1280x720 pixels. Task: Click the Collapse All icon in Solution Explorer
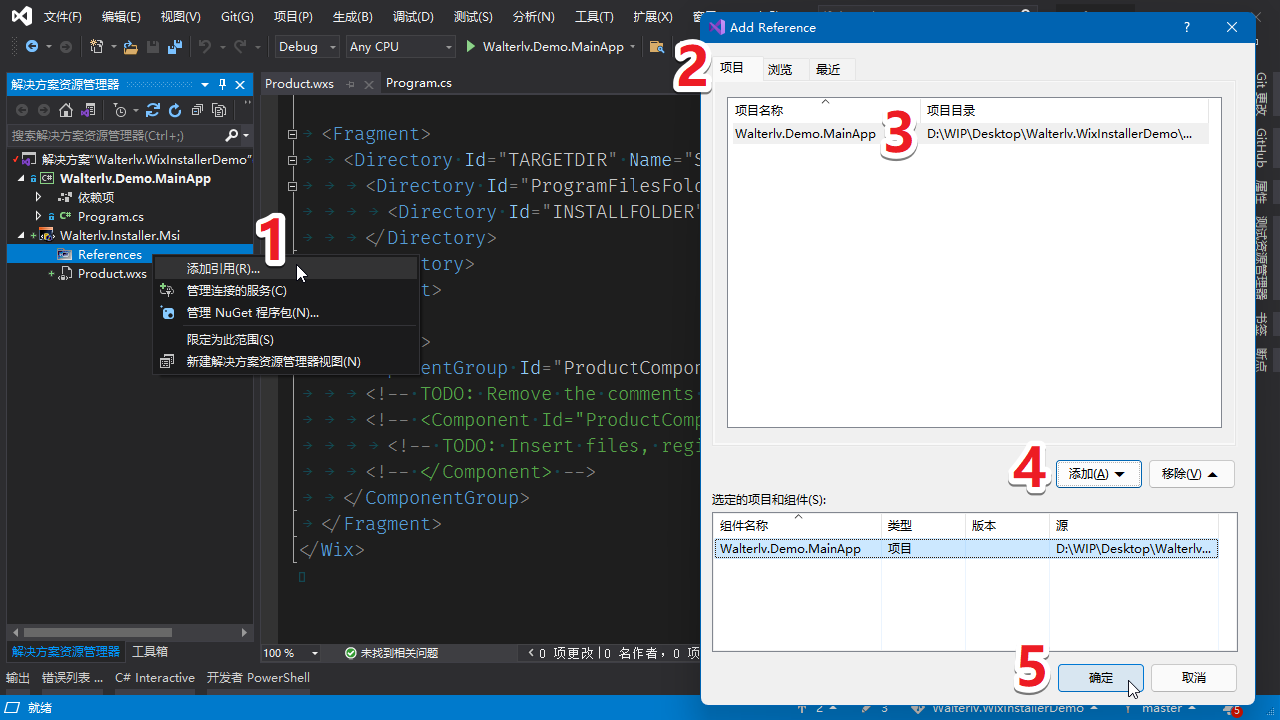click(x=197, y=110)
